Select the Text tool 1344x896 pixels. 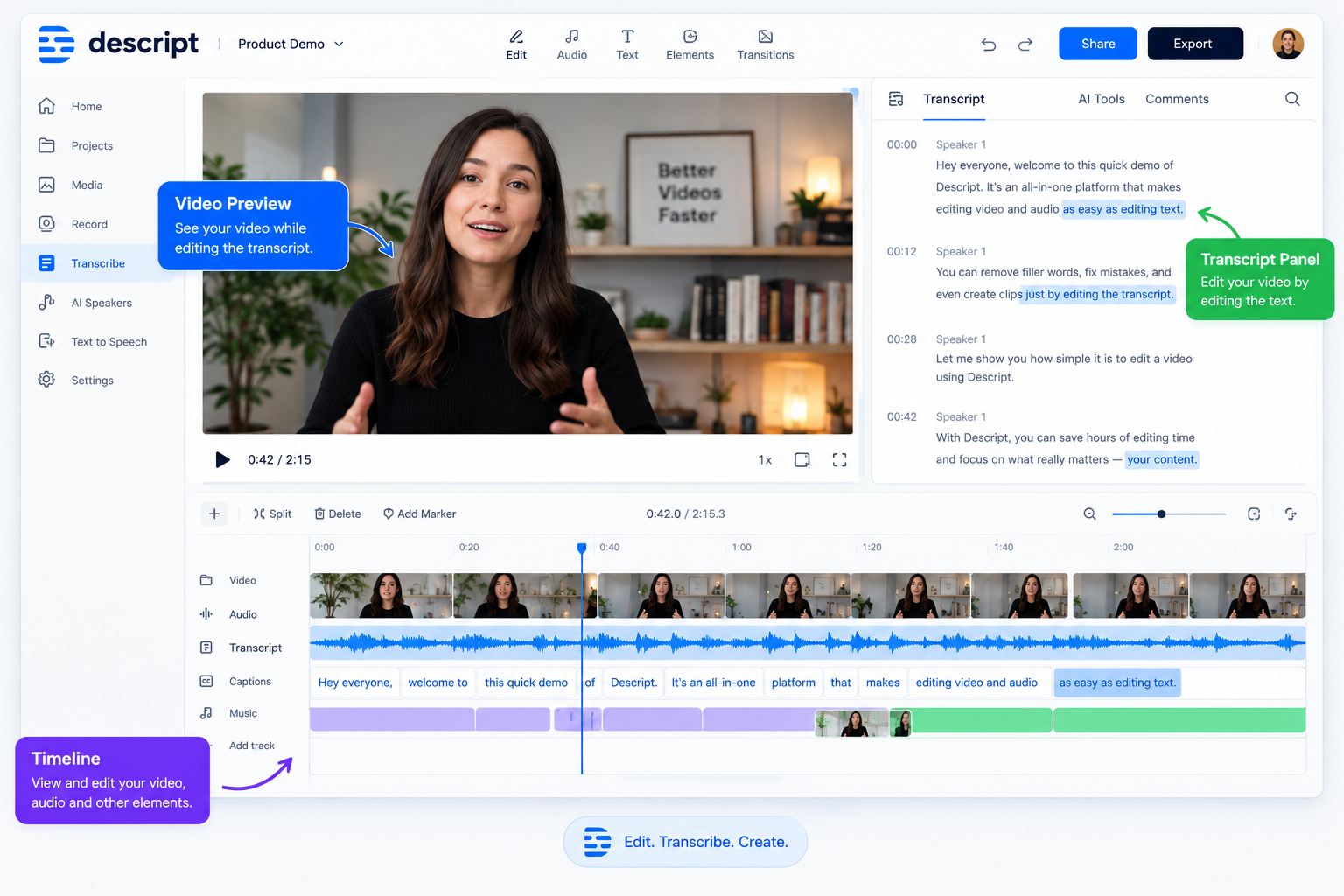point(627,45)
